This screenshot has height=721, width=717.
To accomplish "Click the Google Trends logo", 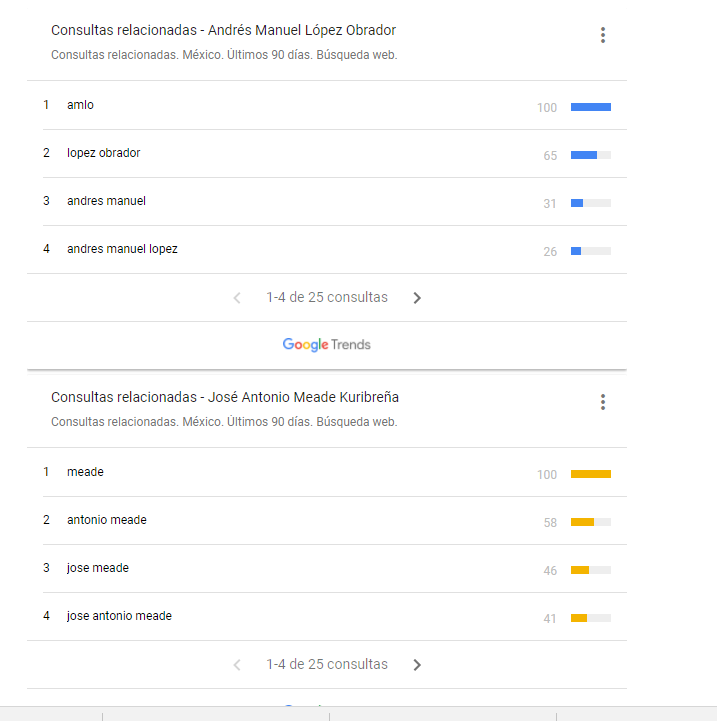I will [326, 345].
